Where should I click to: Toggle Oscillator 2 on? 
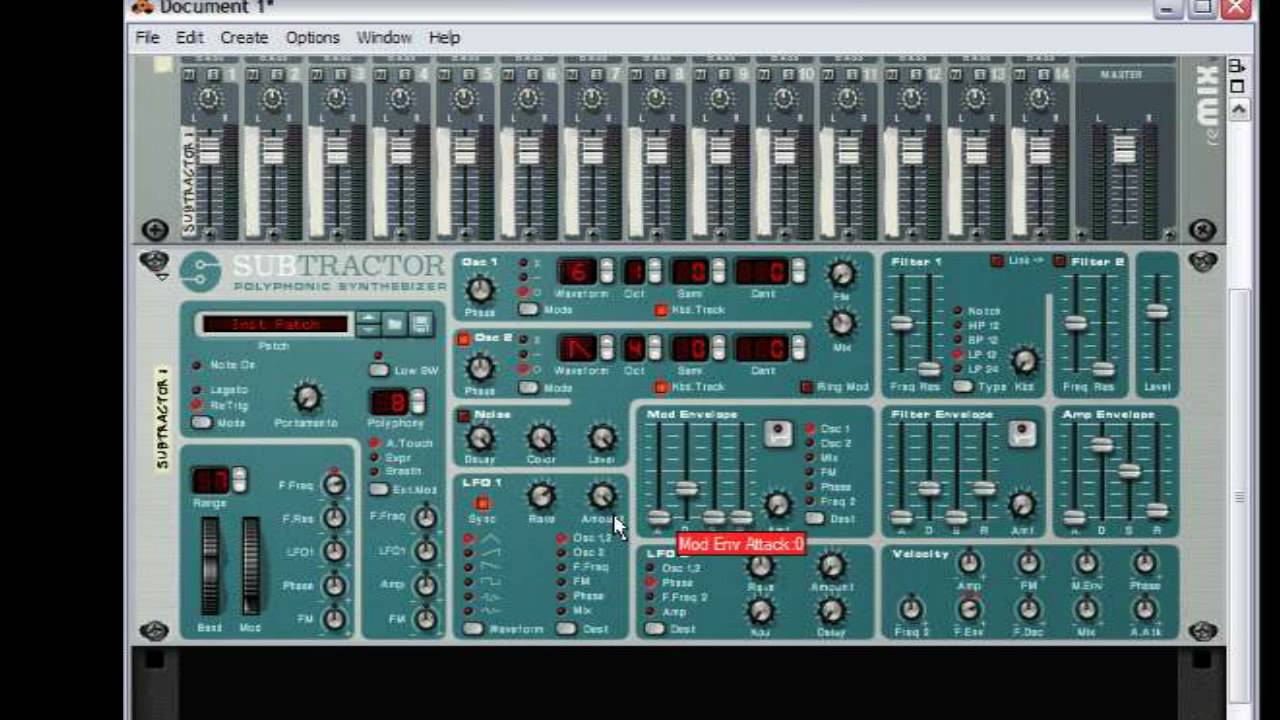point(464,340)
